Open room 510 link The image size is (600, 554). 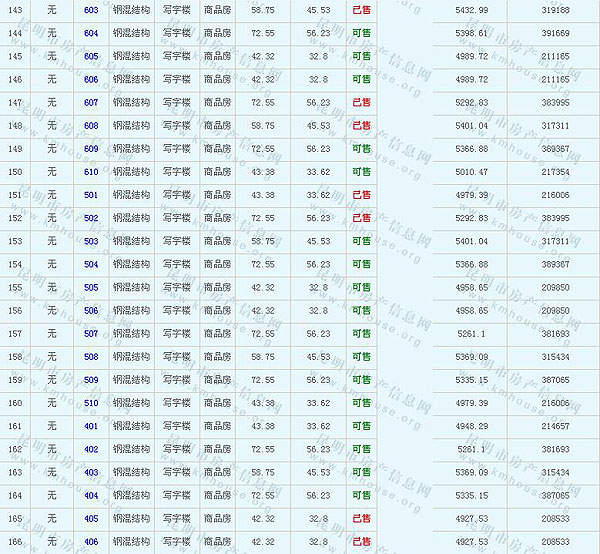click(91, 403)
